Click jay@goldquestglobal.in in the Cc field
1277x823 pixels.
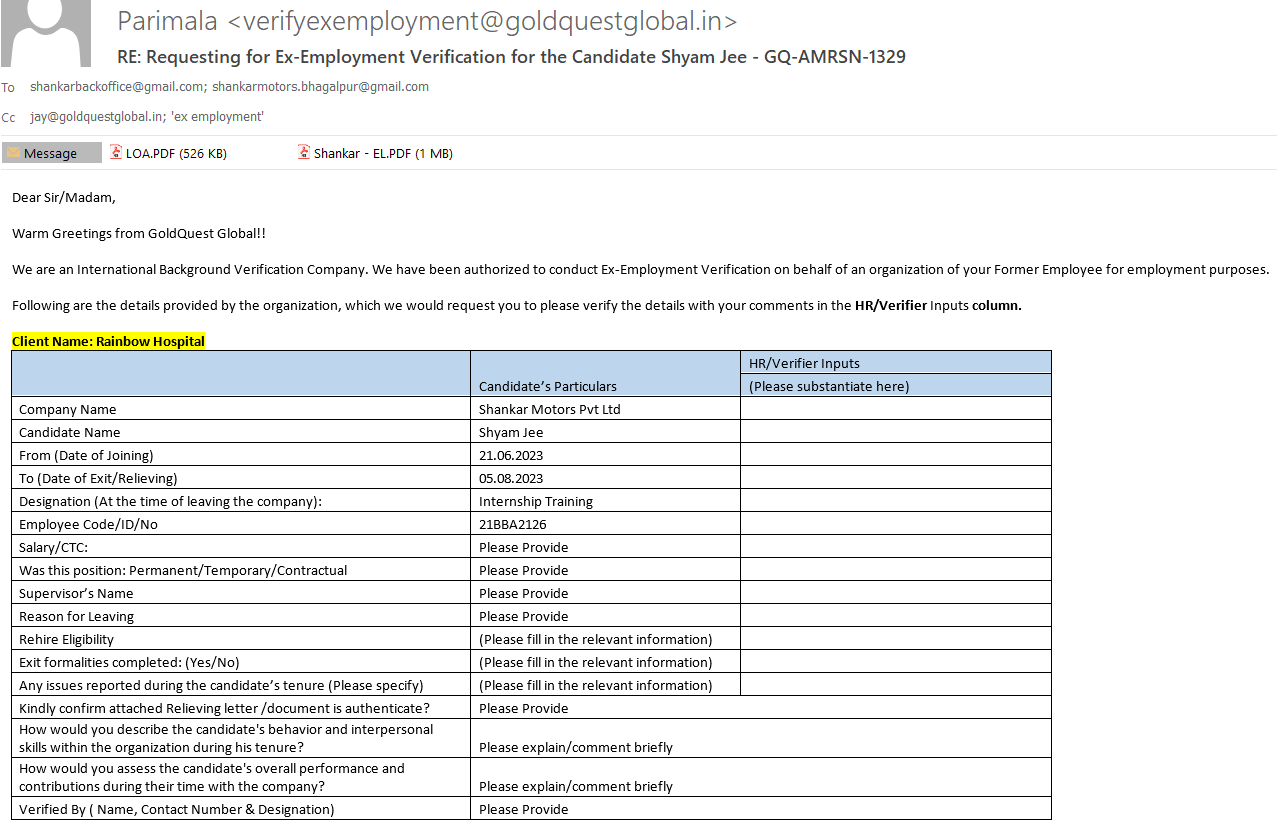pos(97,117)
